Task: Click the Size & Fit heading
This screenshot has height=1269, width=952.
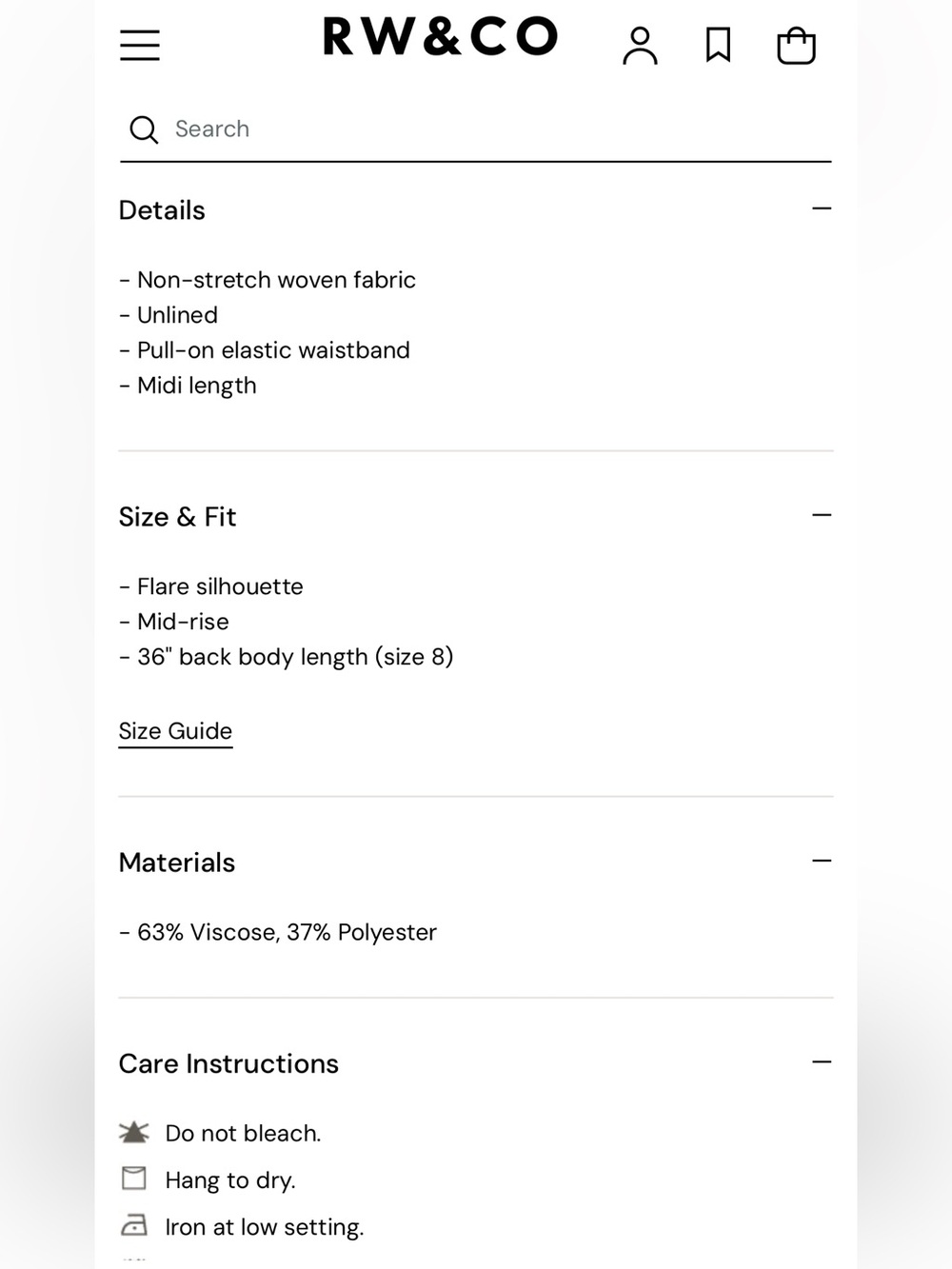Action: [x=177, y=517]
